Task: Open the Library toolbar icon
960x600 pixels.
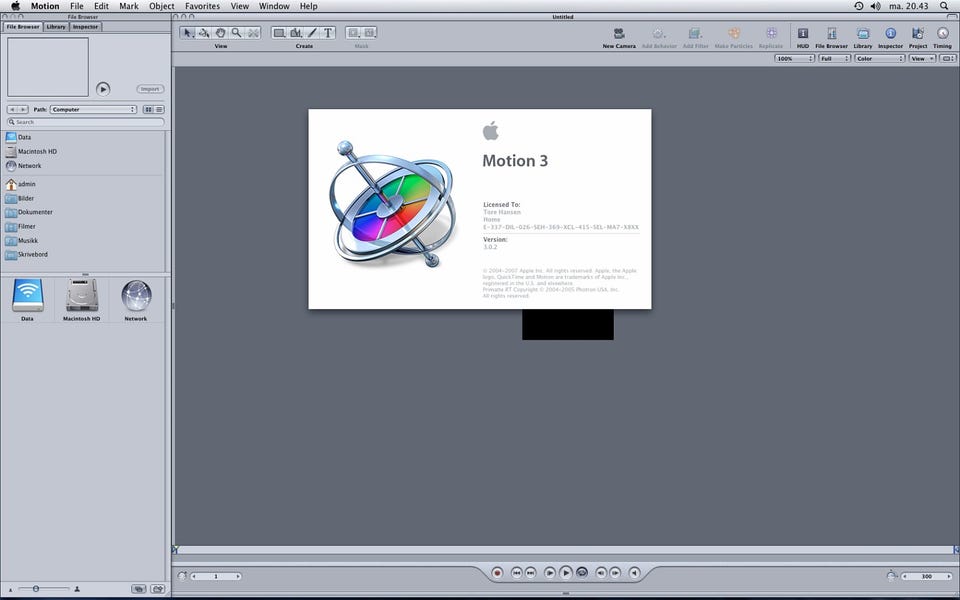Action: click(863, 34)
